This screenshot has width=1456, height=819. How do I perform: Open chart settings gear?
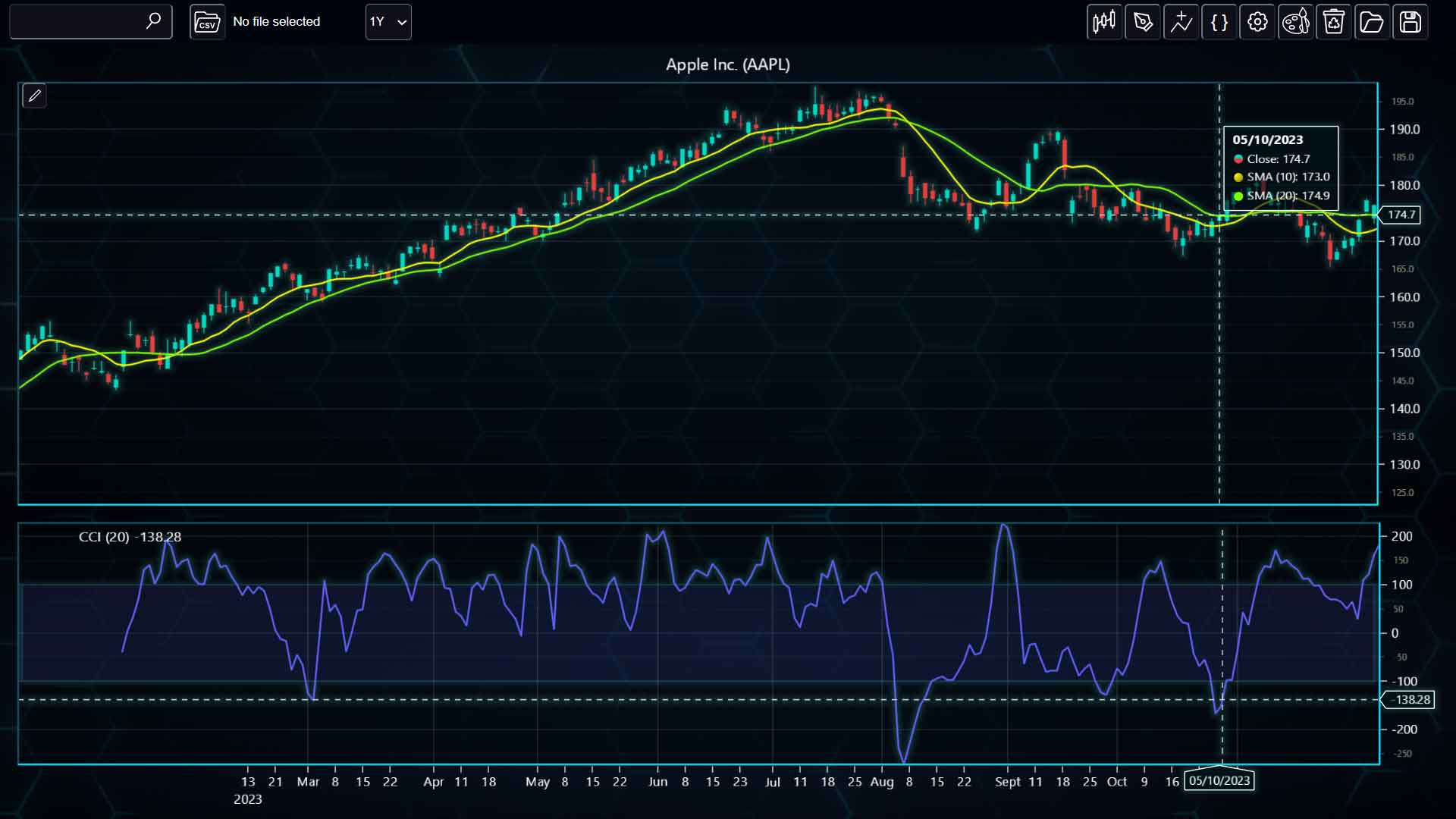click(x=1257, y=22)
